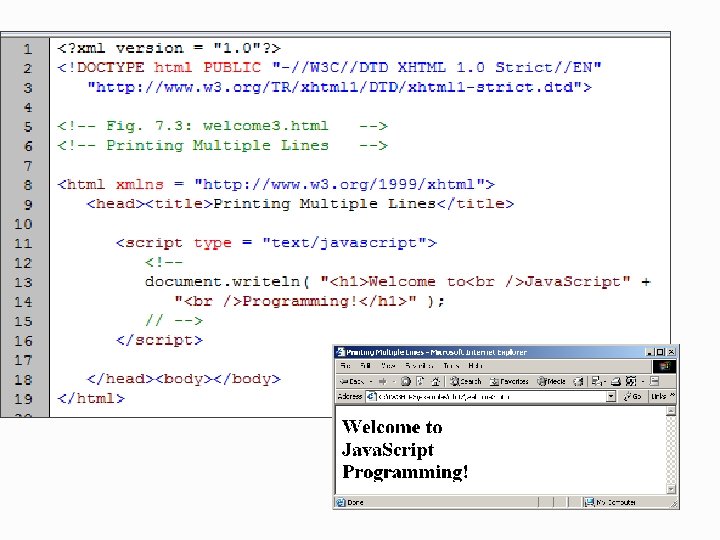
Task: Click the browser scrollbar up arrow
Action: 671,411
